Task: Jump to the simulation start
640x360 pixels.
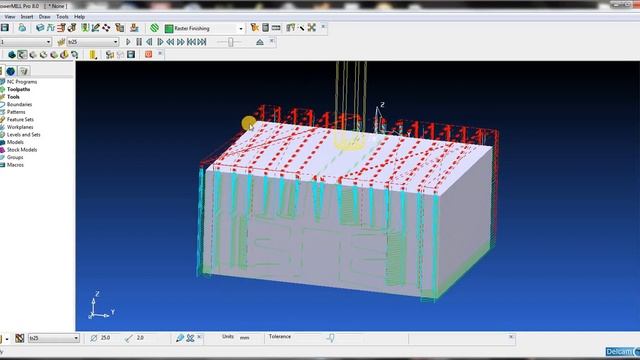Action: 191,42
